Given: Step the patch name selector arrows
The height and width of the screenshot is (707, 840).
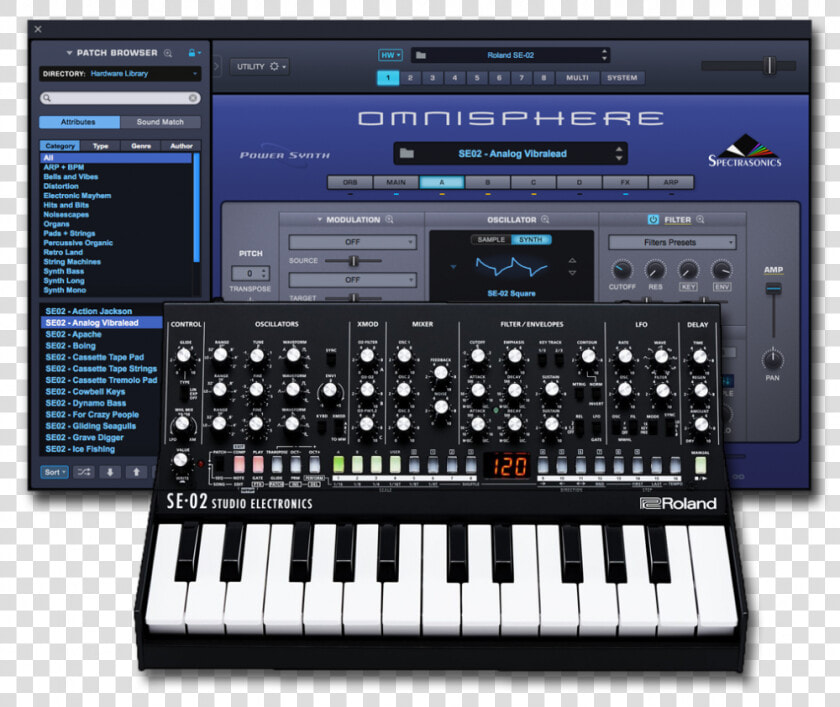Looking at the screenshot, I should coord(619,154).
